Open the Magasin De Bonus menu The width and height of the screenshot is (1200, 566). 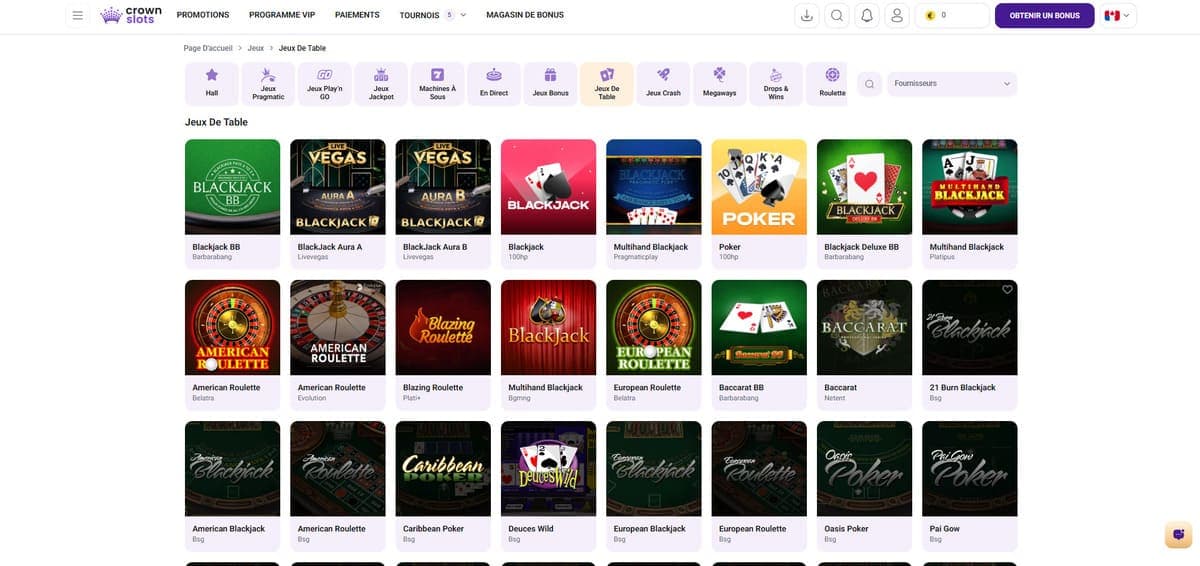click(x=525, y=15)
